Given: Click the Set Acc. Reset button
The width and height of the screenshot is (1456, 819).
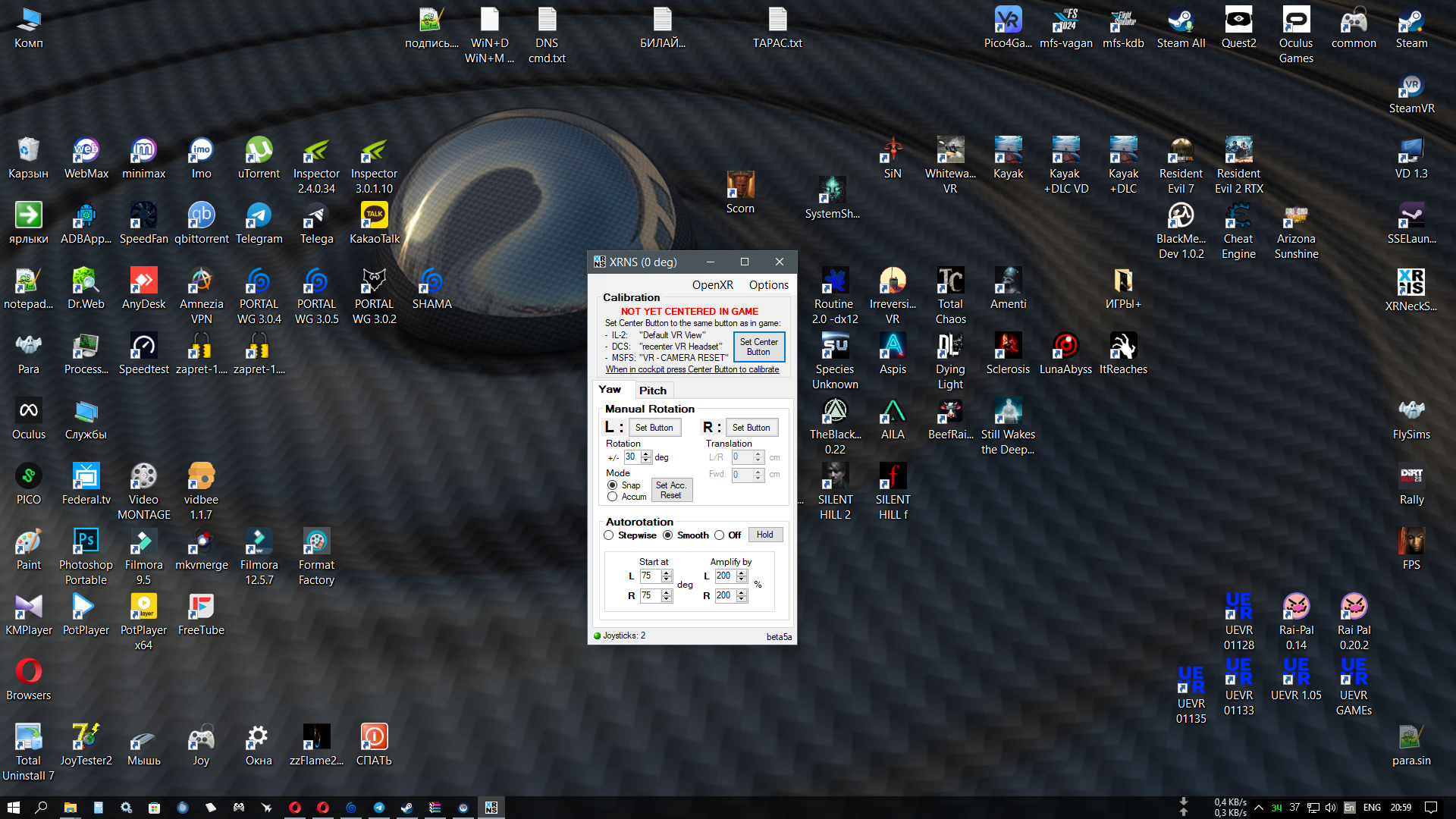Looking at the screenshot, I should (670, 490).
